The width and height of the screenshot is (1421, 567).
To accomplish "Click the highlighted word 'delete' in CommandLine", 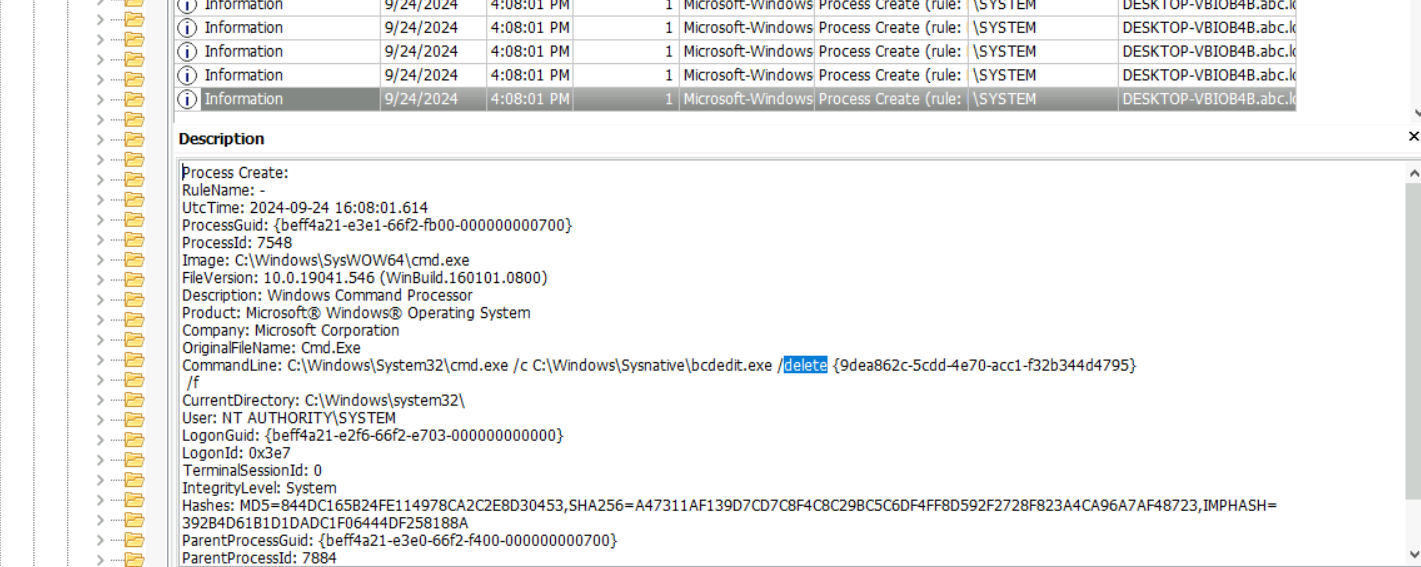I will tap(805, 365).
